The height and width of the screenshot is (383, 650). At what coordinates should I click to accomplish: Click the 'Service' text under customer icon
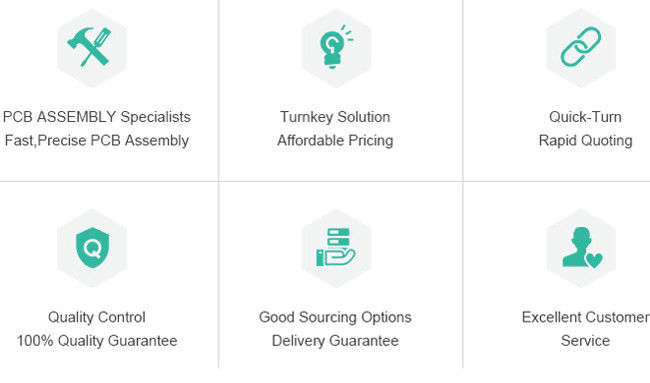click(585, 341)
